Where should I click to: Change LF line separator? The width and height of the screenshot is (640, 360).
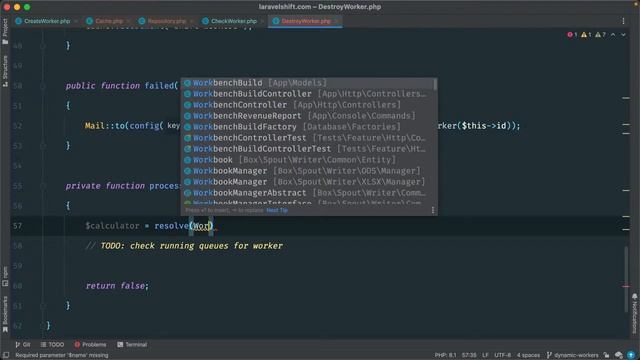pos(485,355)
